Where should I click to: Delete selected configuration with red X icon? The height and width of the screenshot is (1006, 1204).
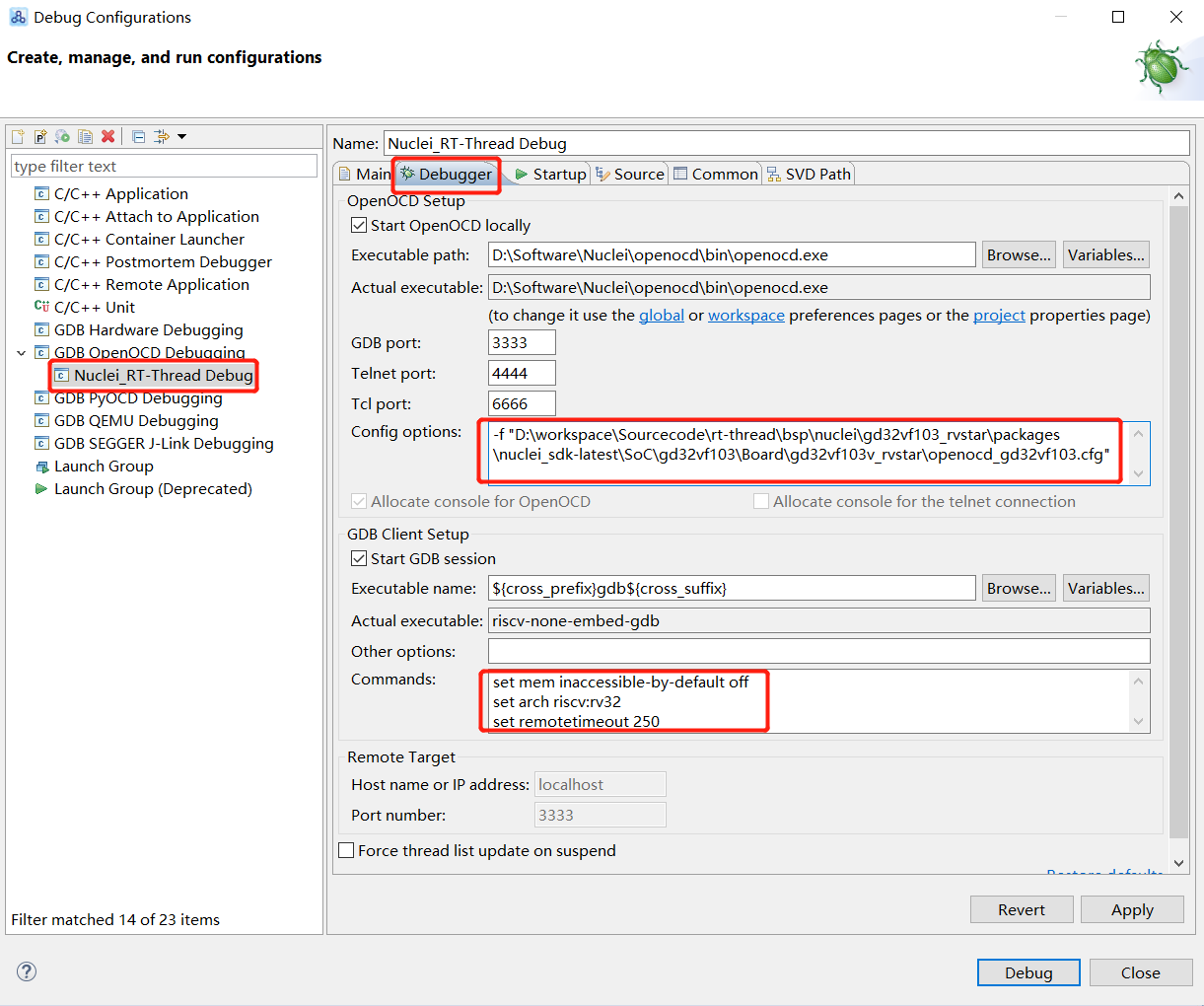pyautogui.click(x=108, y=137)
